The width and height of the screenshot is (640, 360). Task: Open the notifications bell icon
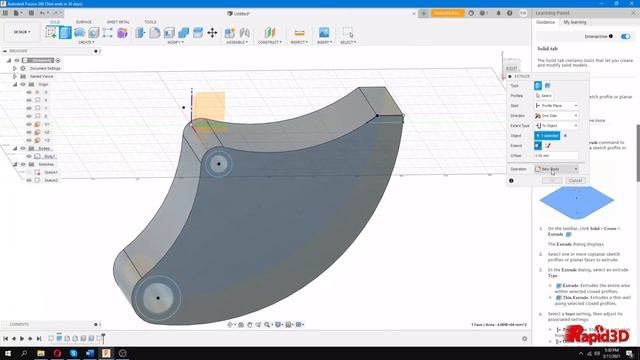pos(498,13)
